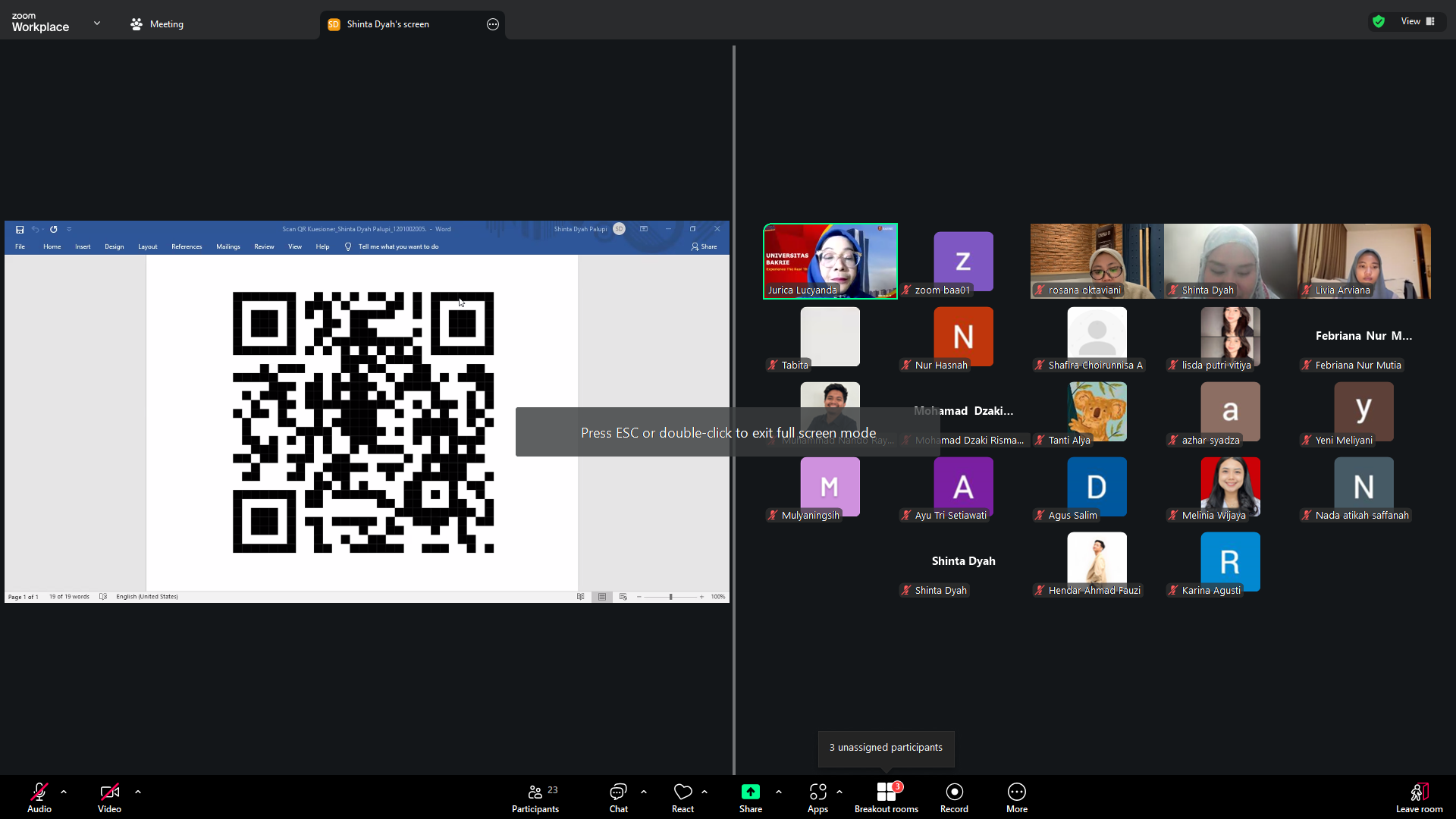The image size is (1456, 819).
Task: Open the Participants panel
Action: click(x=535, y=798)
